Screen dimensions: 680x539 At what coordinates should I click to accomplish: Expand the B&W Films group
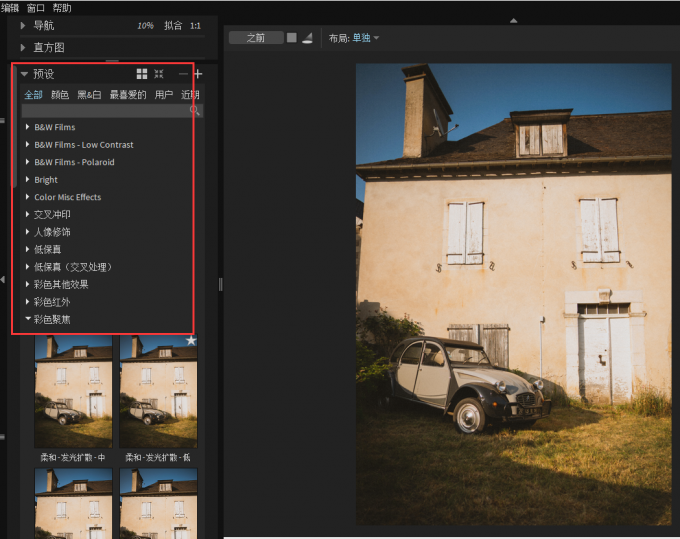pos(27,127)
